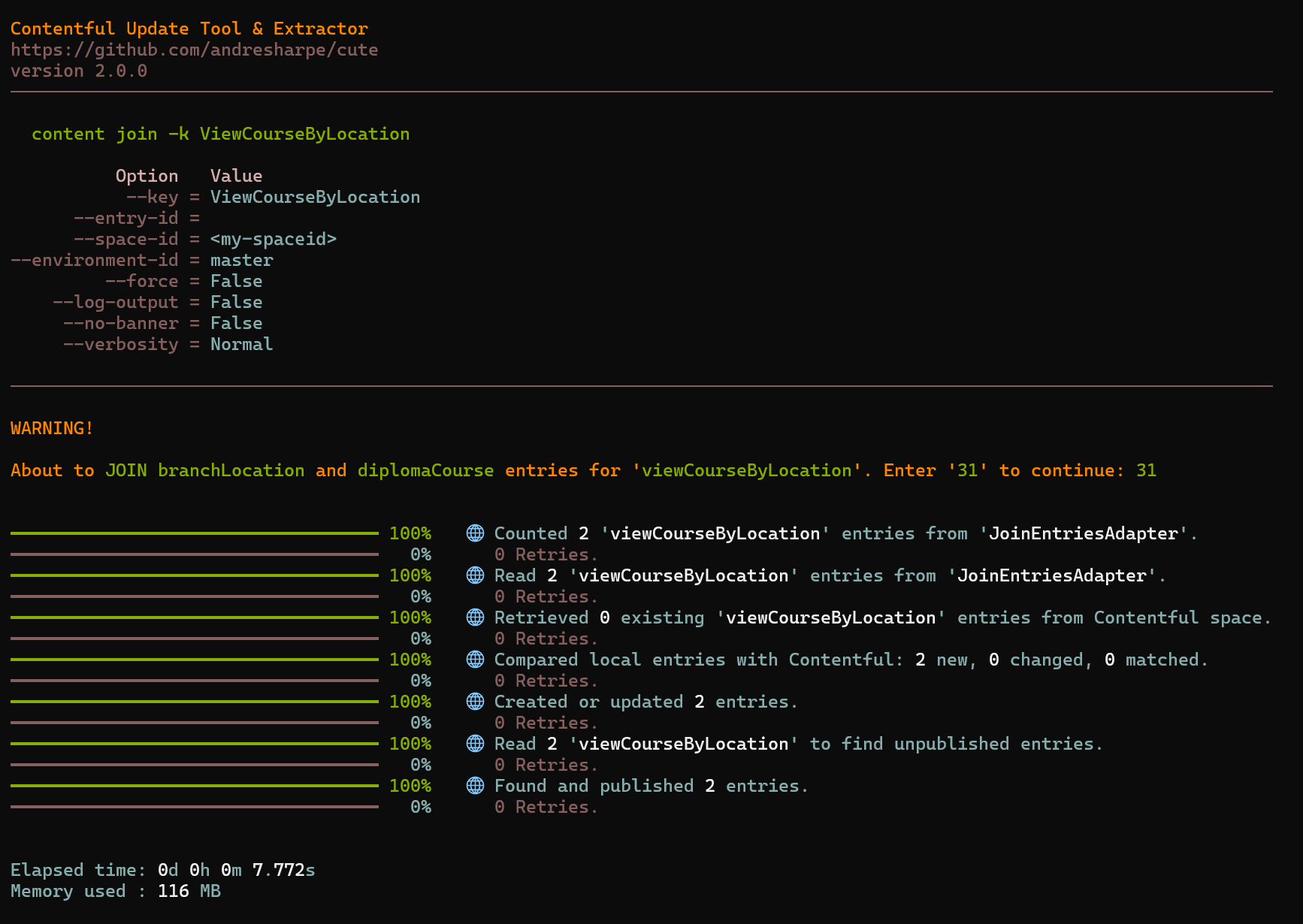Click the '--key' option label
Screen dimensions: 1303x924
pos(153,197)
